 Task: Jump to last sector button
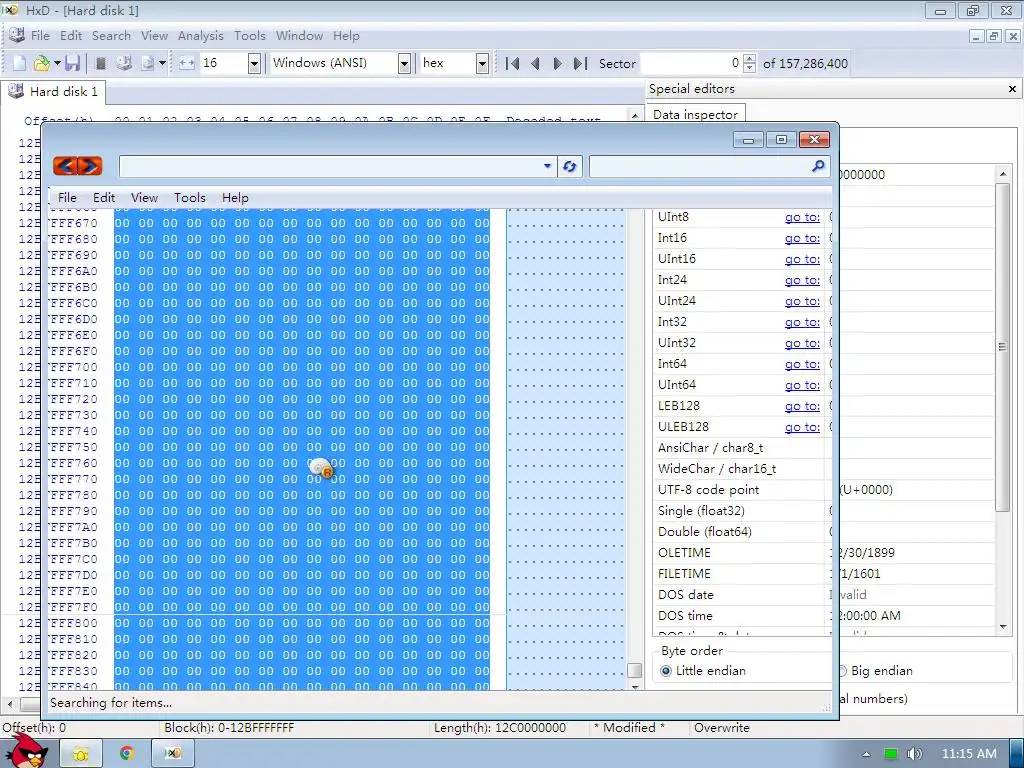tap(580, 63)
